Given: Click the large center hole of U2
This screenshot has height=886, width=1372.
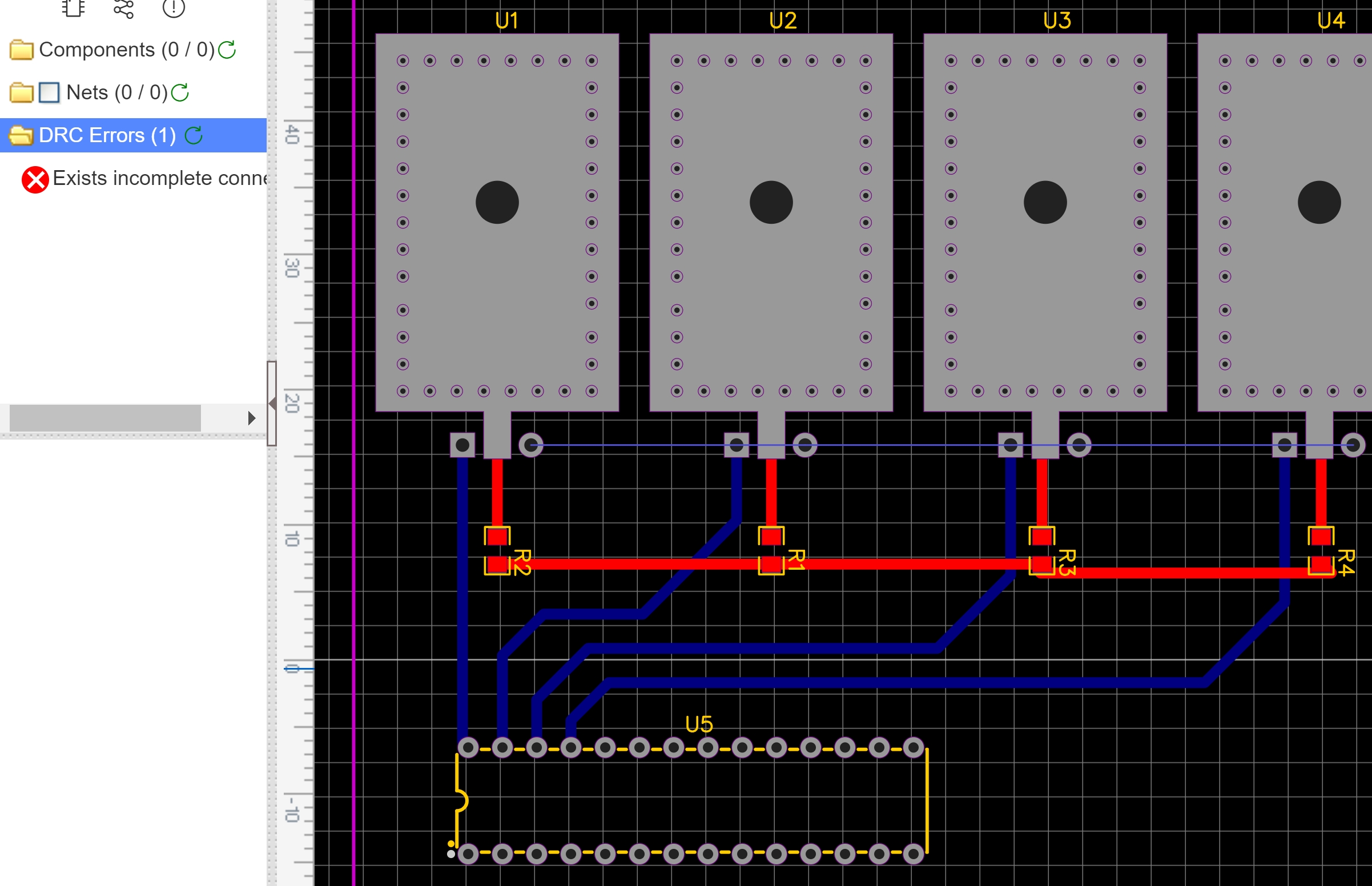Looking at the screenshot, I should (x=771, y=203).
